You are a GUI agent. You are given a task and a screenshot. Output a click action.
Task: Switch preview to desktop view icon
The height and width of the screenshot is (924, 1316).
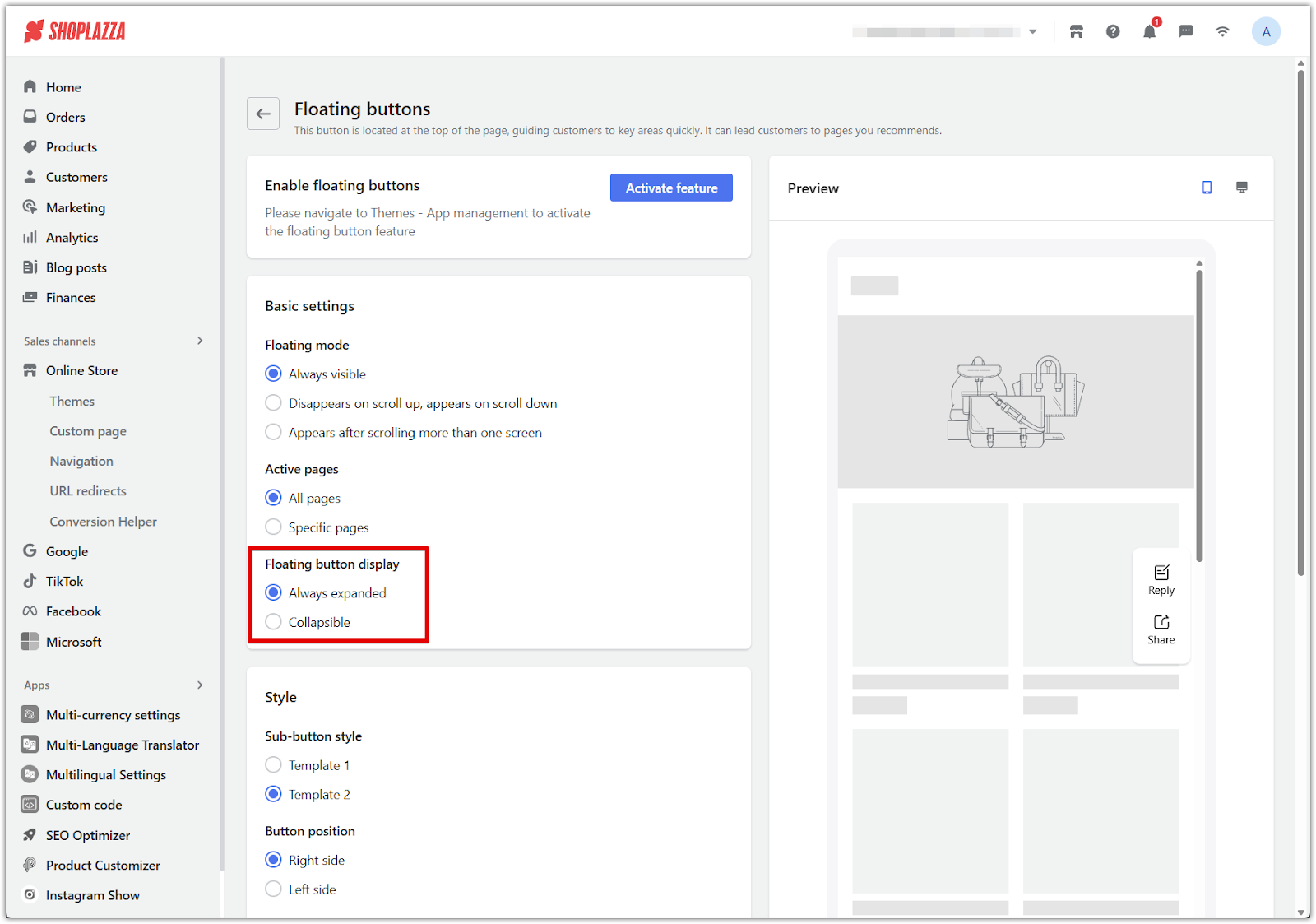[x=1242, y=188]
